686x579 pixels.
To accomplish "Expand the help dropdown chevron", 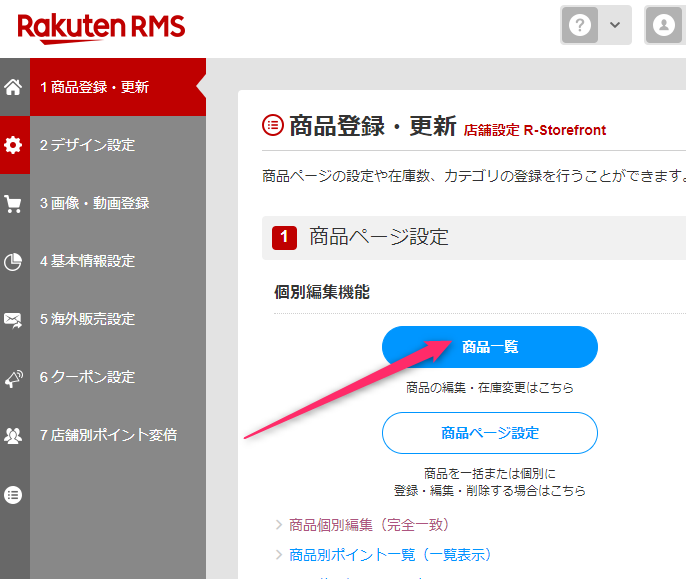I will [615, 25].
